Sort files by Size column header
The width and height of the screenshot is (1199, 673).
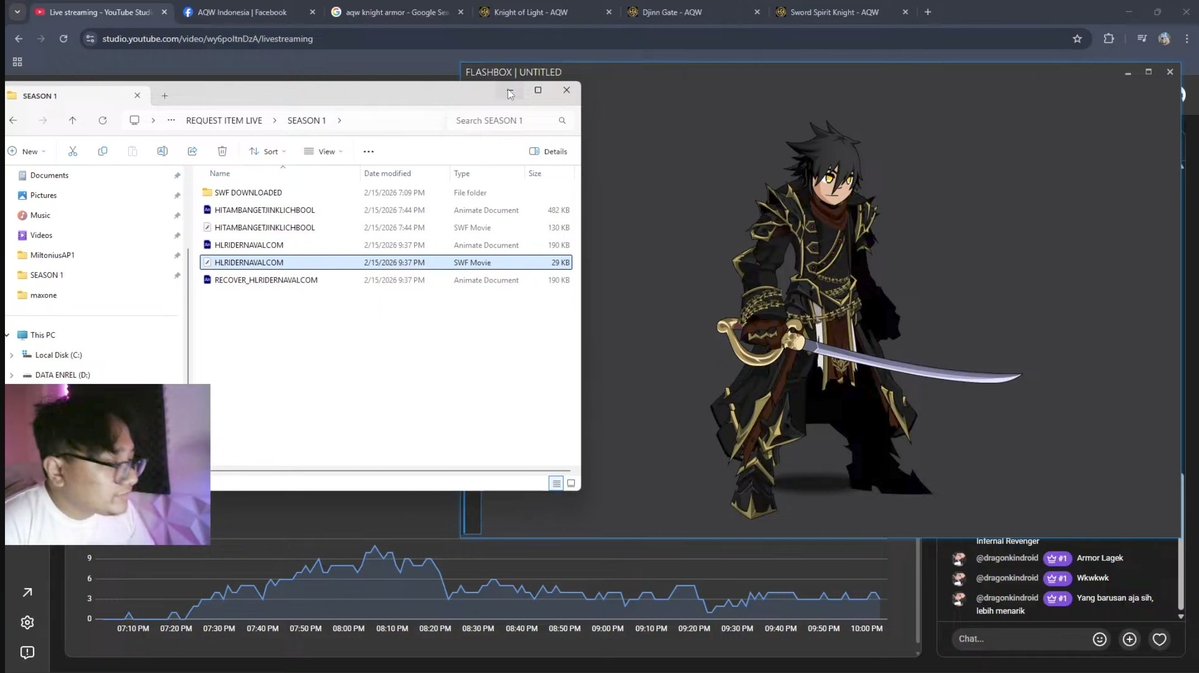click(535, 174)
